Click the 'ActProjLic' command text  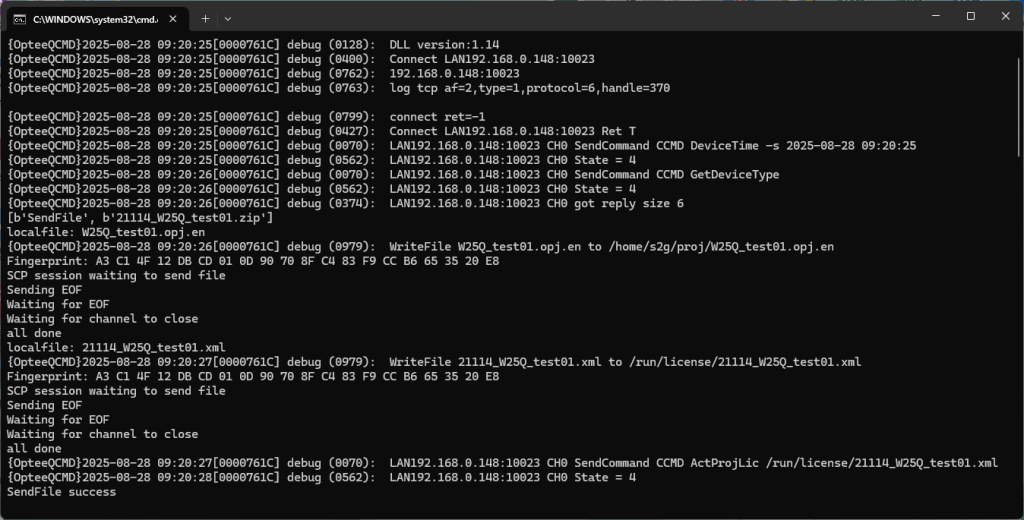pyautogui.click(x=724, y=463)
